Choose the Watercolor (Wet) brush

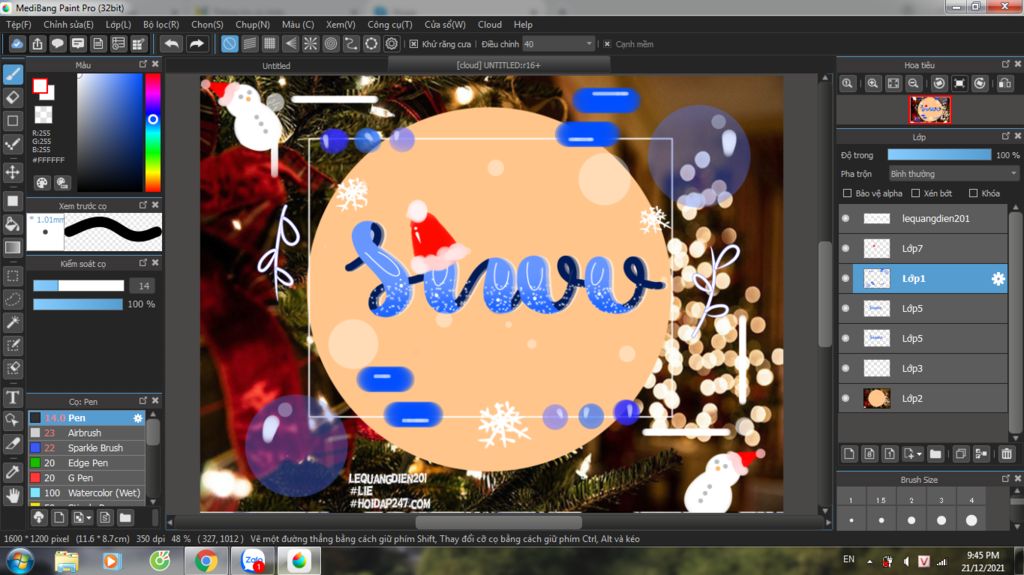coord(103,493)
